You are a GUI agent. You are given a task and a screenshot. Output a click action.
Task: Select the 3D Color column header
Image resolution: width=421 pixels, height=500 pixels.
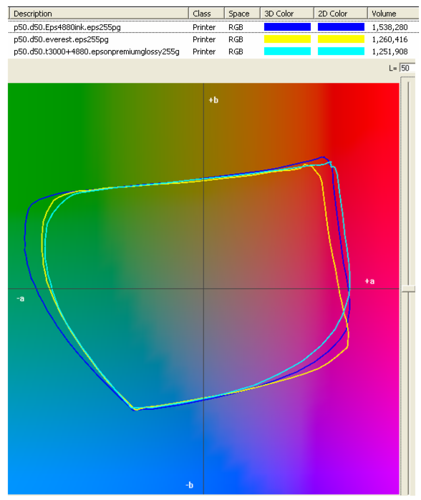pyautogui.click(x=287, y=14)
